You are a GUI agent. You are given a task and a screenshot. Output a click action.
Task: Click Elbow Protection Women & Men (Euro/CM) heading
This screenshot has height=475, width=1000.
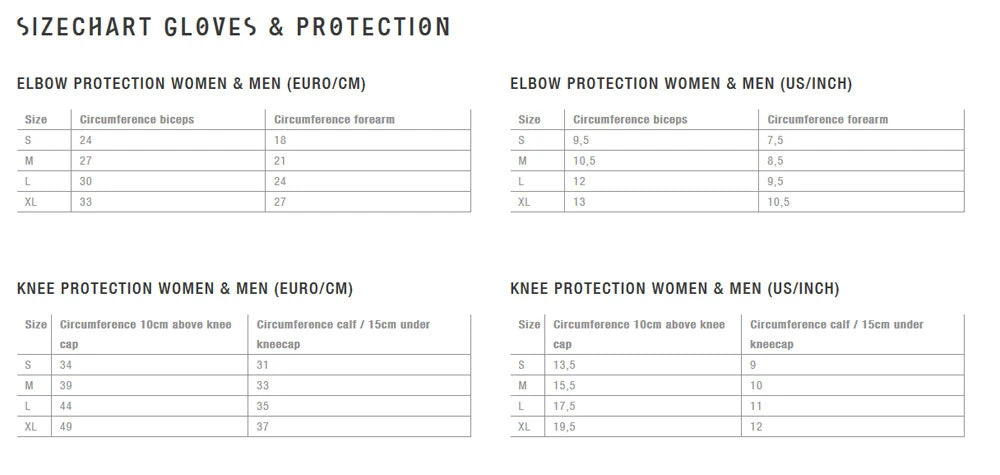[198, 84]
